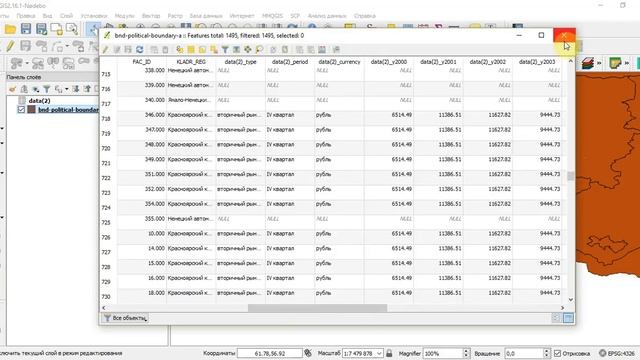Toggle bnd-political-boundary layer visibility checkbox
This screenshot has height=360, width=640.
[21, 109]
